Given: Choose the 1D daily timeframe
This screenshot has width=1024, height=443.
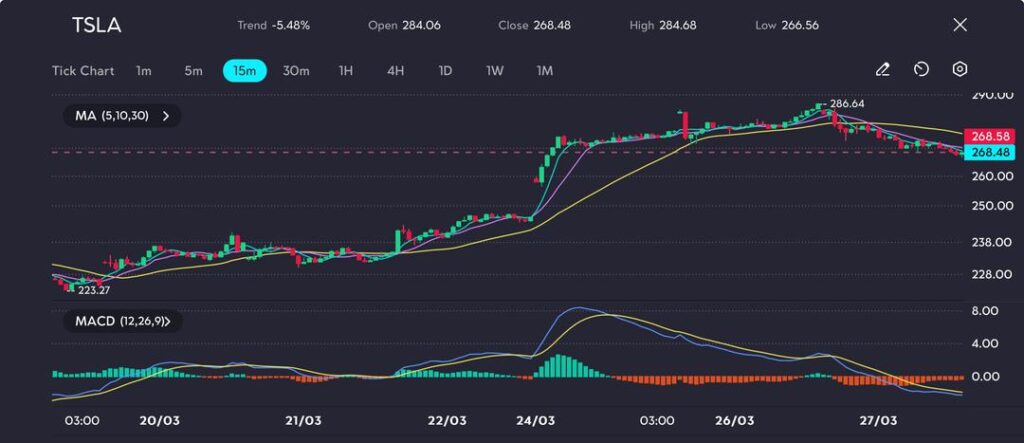Looking at the screenshot, I should tap(445, 71).
